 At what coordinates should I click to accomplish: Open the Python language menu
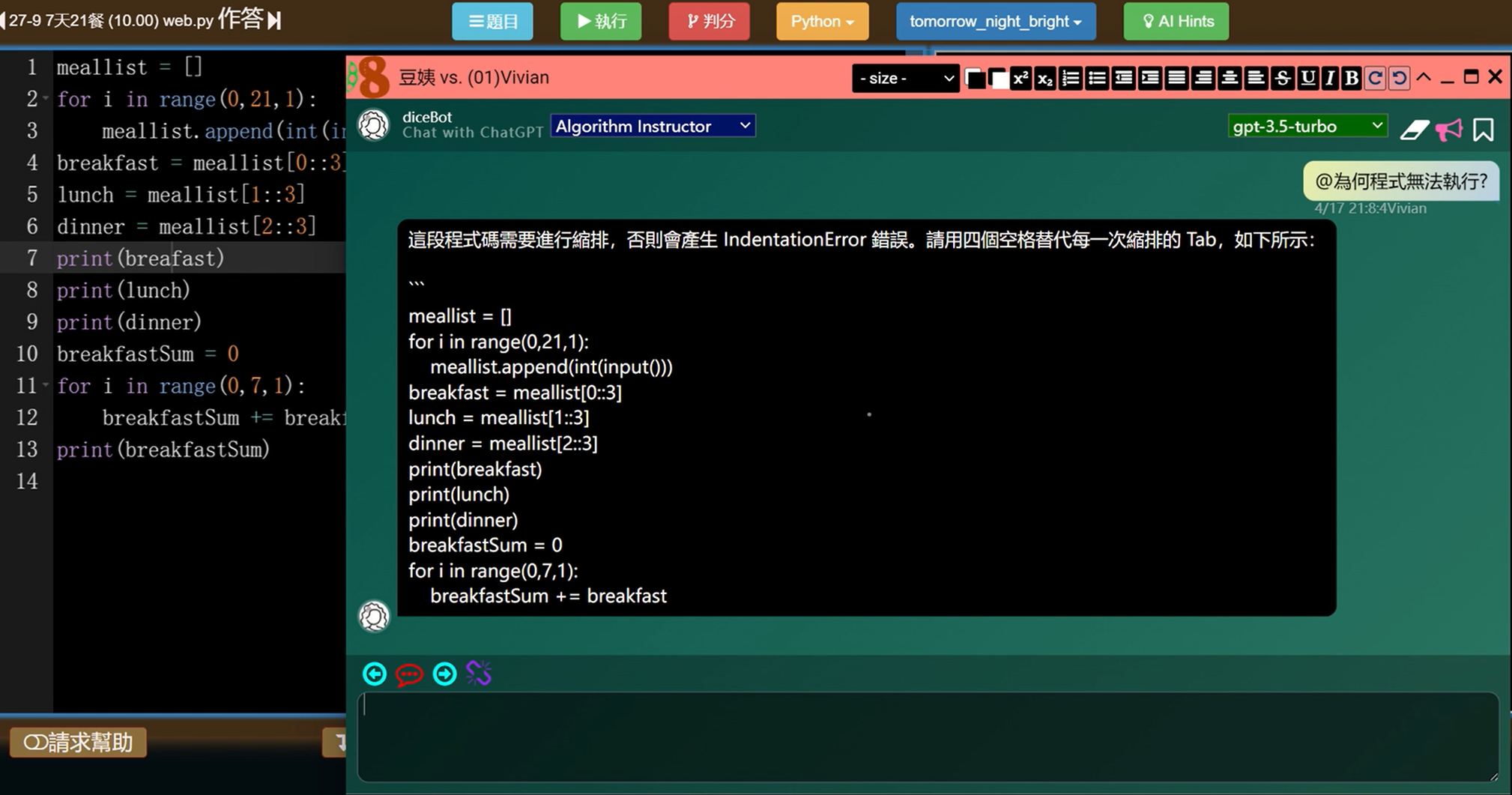click(x=822, y=21)
